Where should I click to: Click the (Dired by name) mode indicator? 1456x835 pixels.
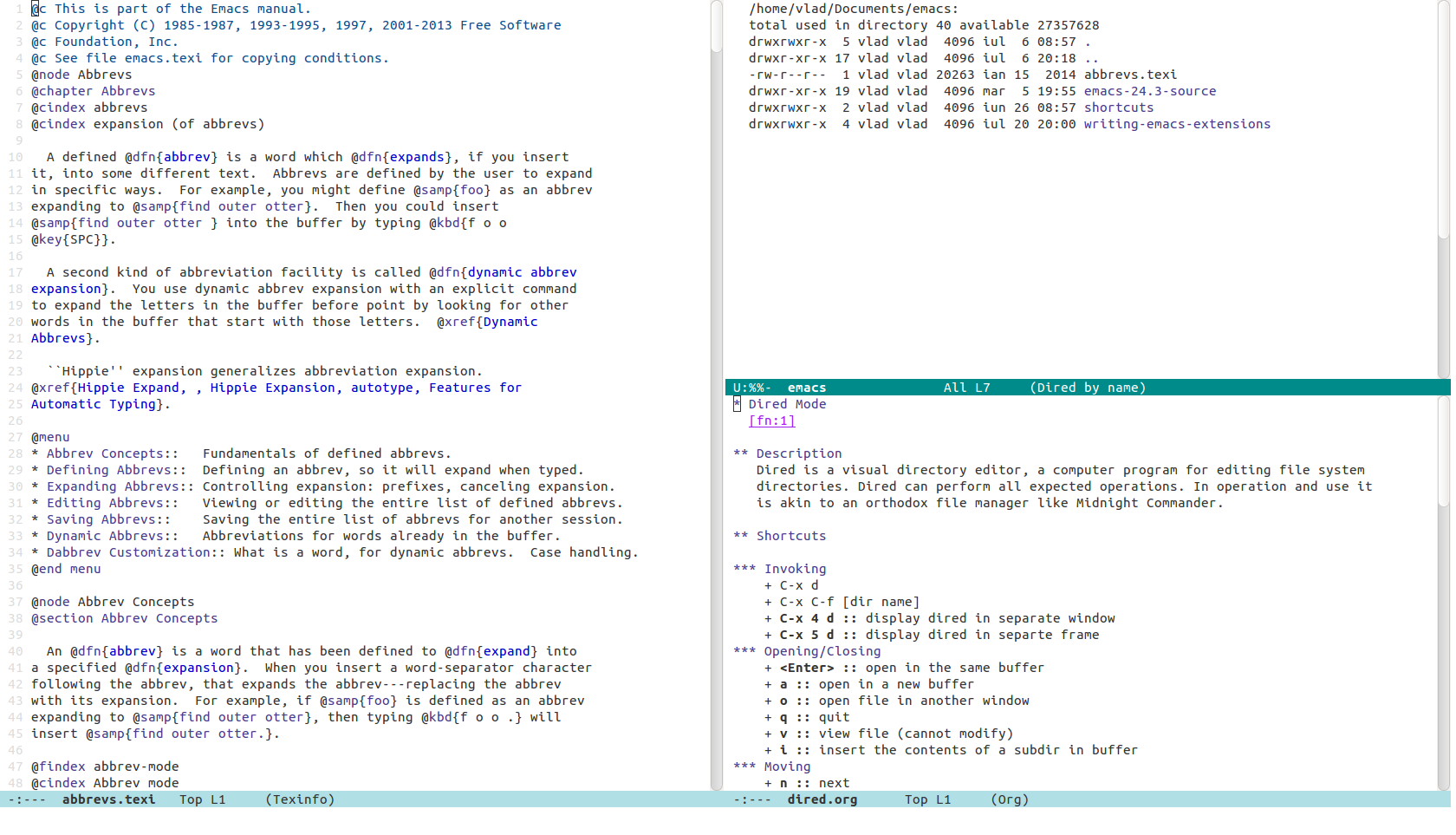1088,388
